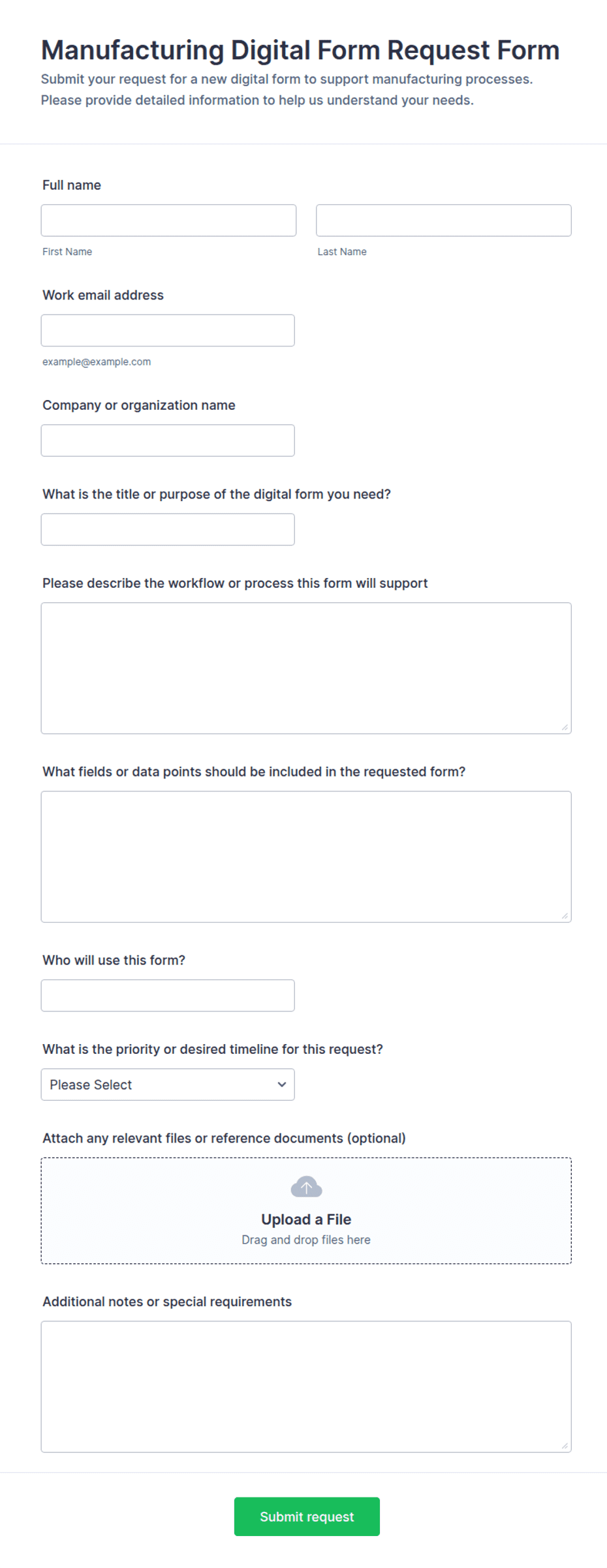Click the fields or data points textarea

(x=306, y=857)
